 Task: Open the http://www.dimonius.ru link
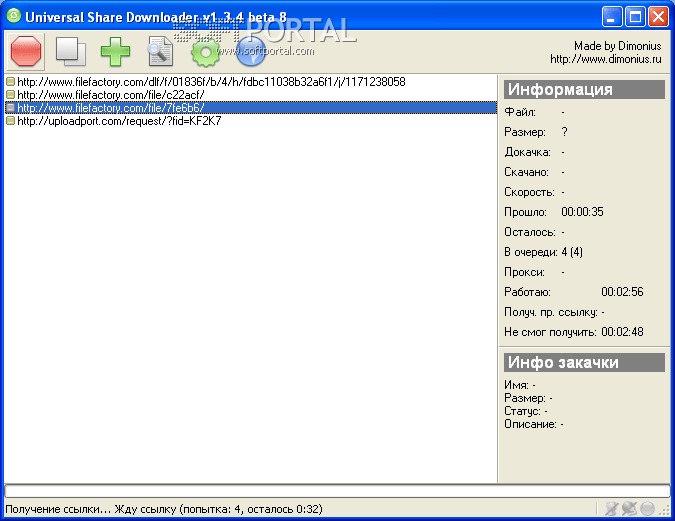(x=605, y=59)
